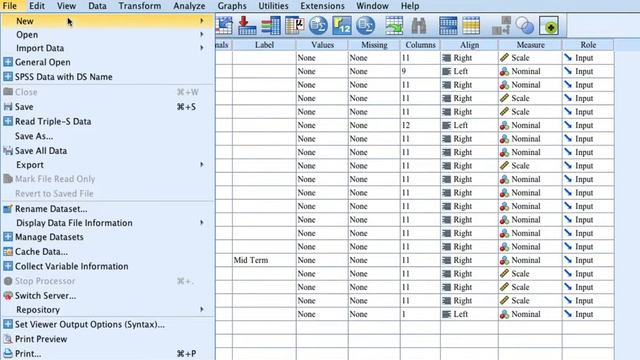The height and width of the screenshot is (360, 640).
Task: Expand Display Data File Information submenu arrow
Action: tap(202, 222)
